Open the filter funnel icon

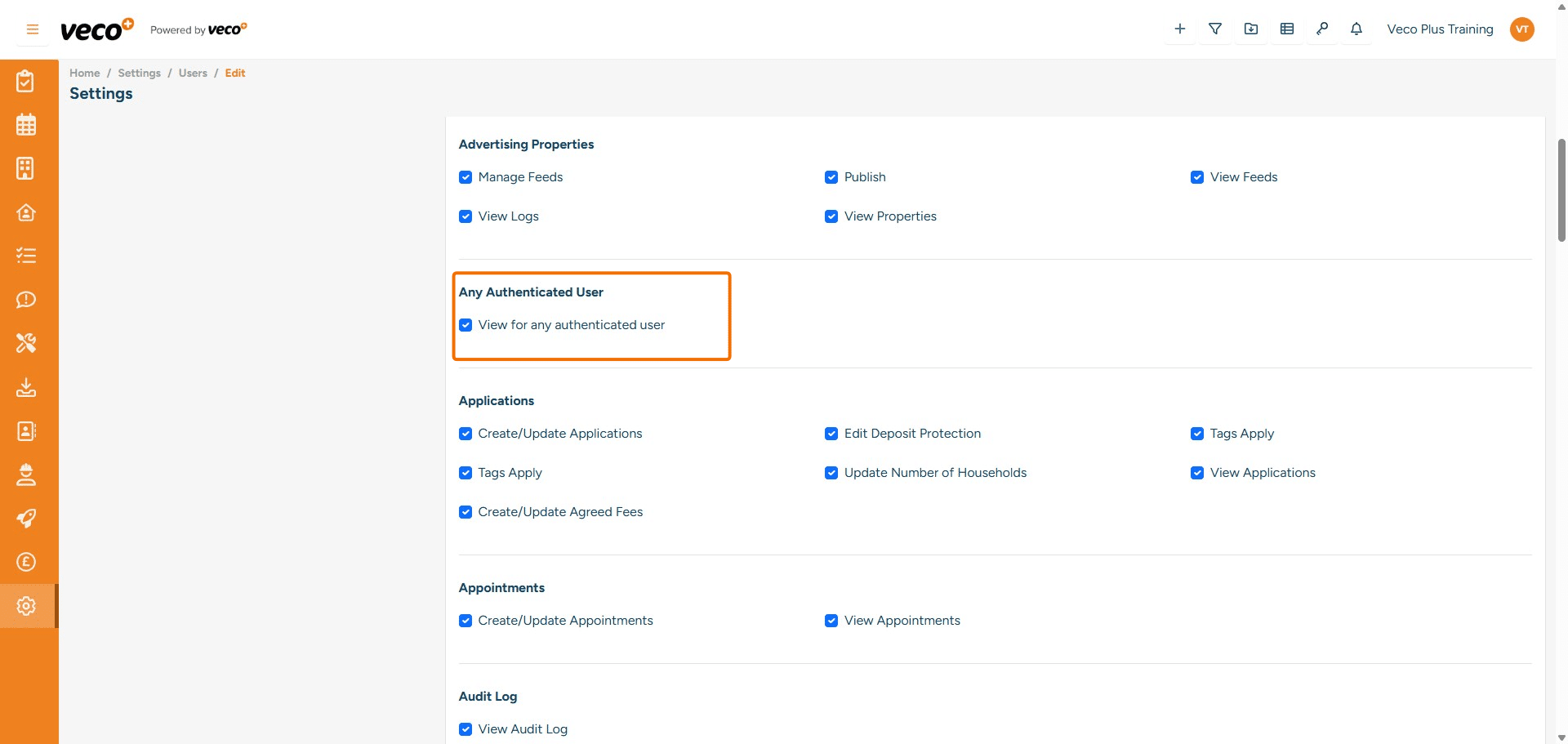[1215, 29]
